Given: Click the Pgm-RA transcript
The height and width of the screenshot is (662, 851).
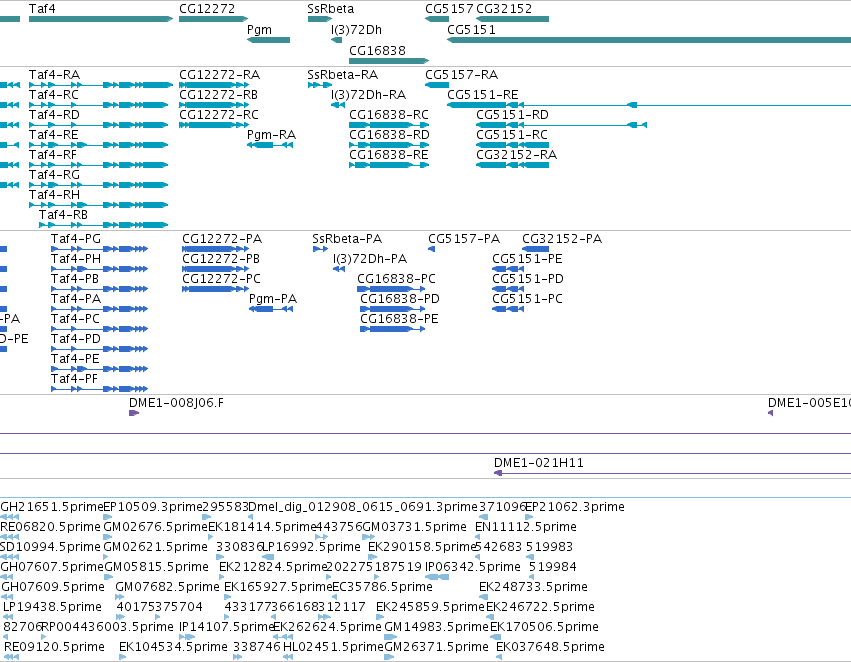Looking at the screenshot, I should pyautogui.click(x=270, y=145).
